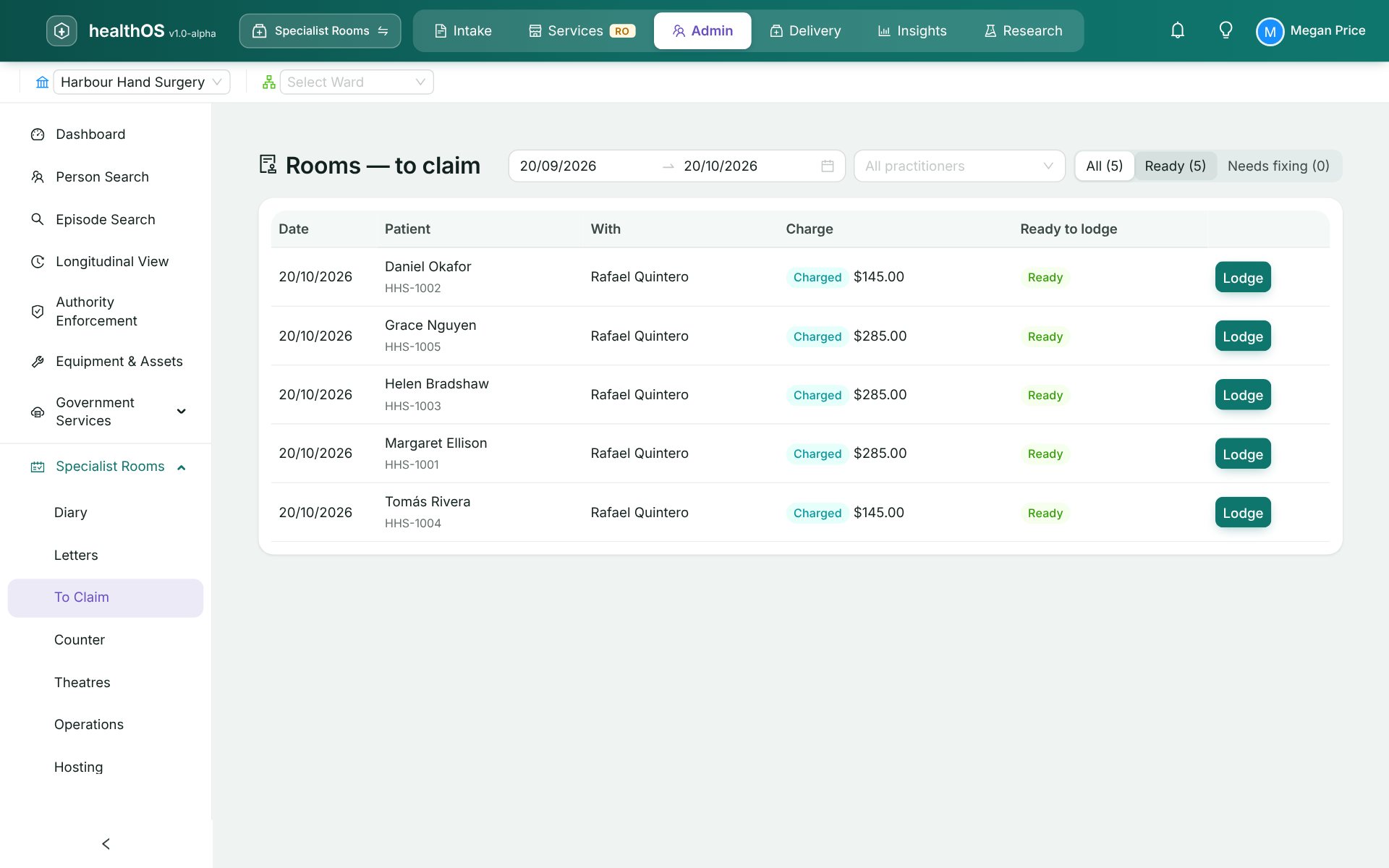Expand Government Services submenu chevron
The height and width of the screenshot is (868, 1389).
[x=182, y=412]
